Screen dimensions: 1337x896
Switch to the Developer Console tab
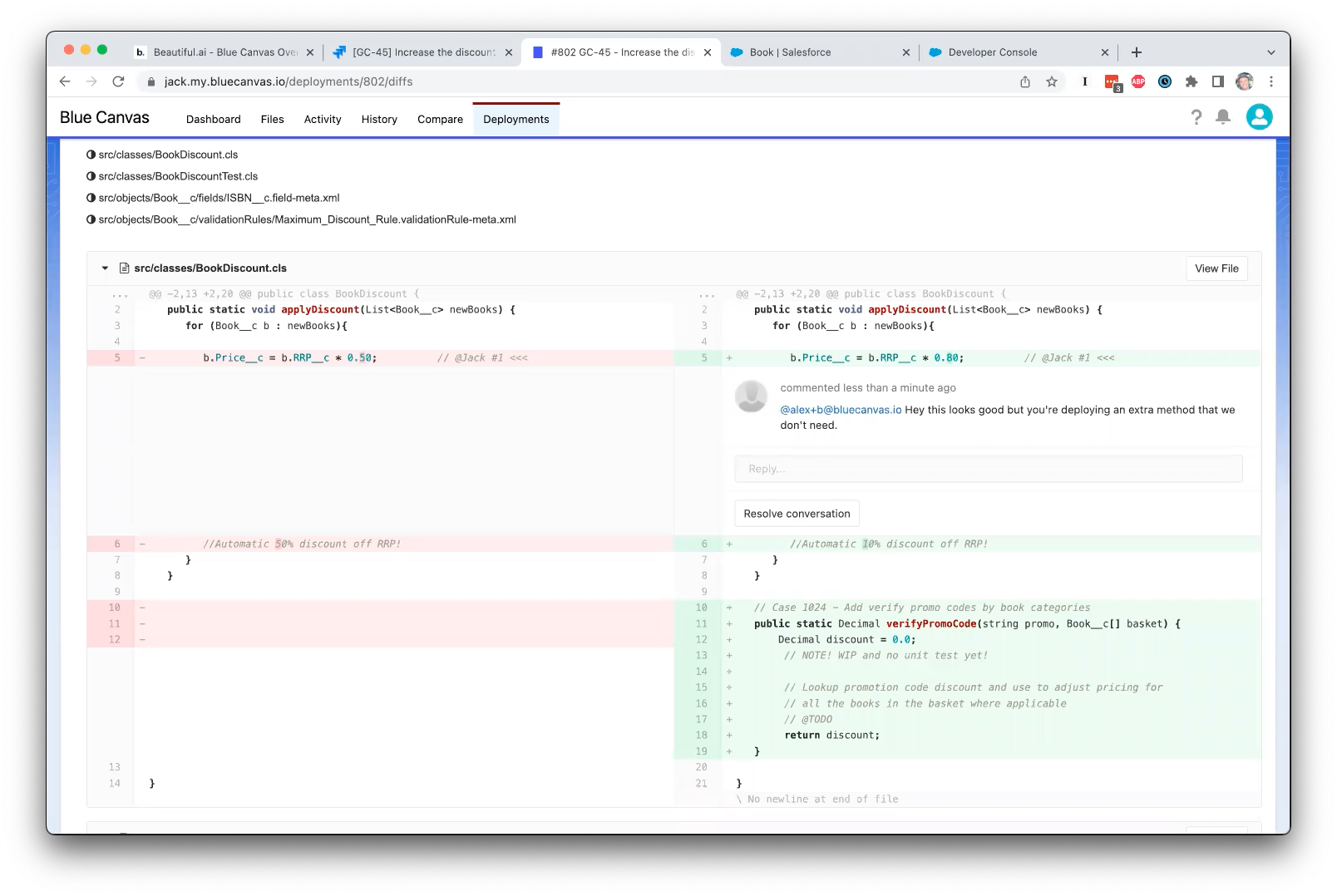[1019, 52]
